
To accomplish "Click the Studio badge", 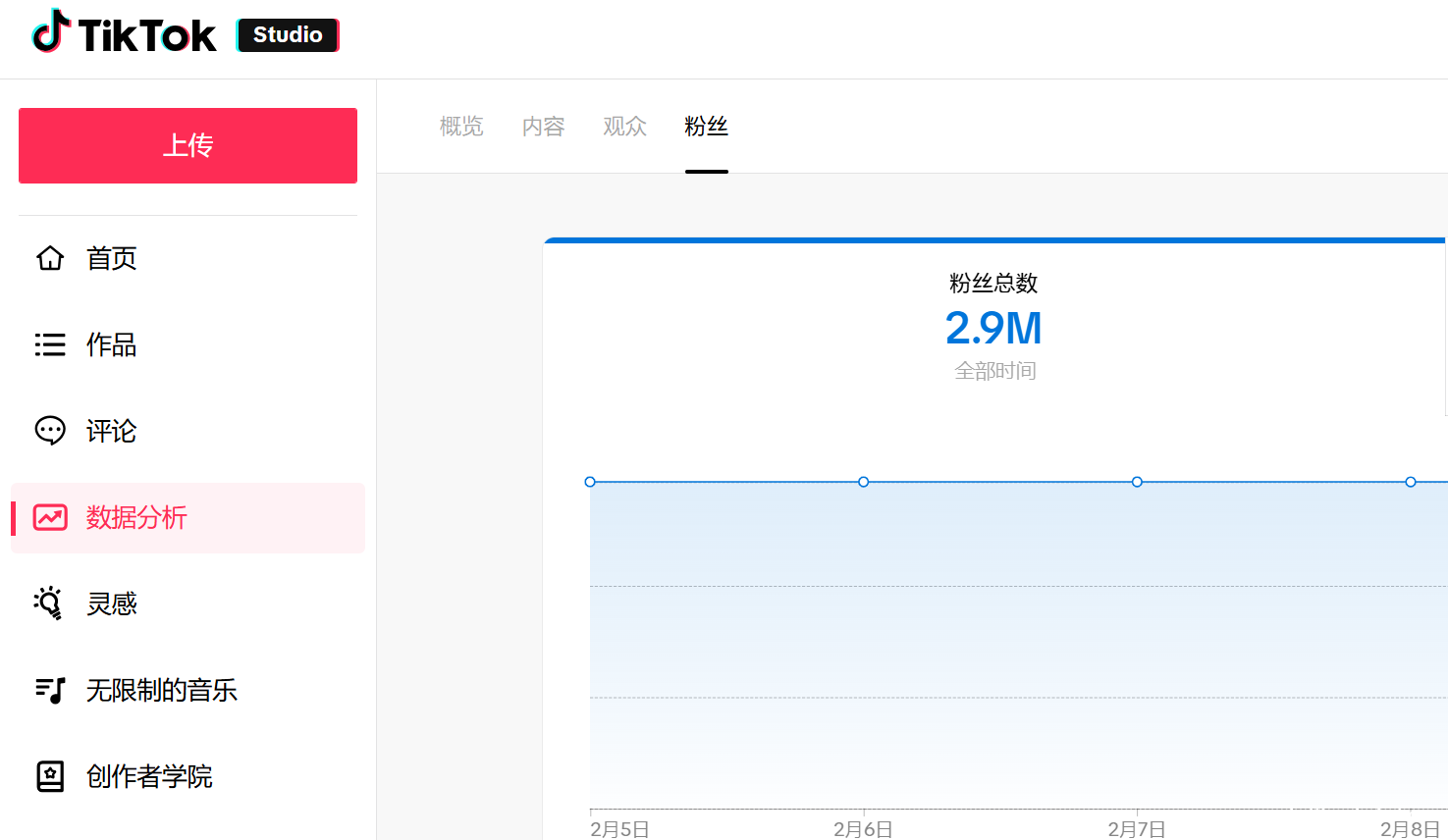I will click(x=288, y=35).
